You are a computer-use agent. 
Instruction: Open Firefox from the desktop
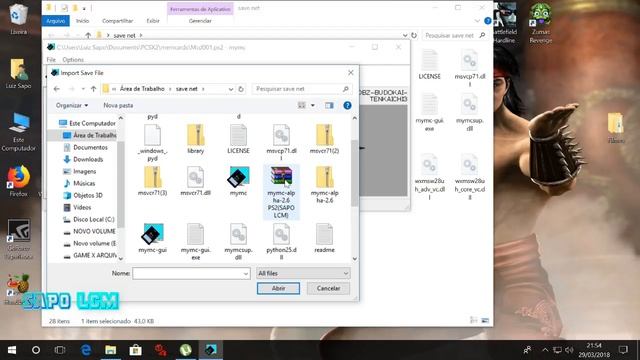[x=18, y=181]
